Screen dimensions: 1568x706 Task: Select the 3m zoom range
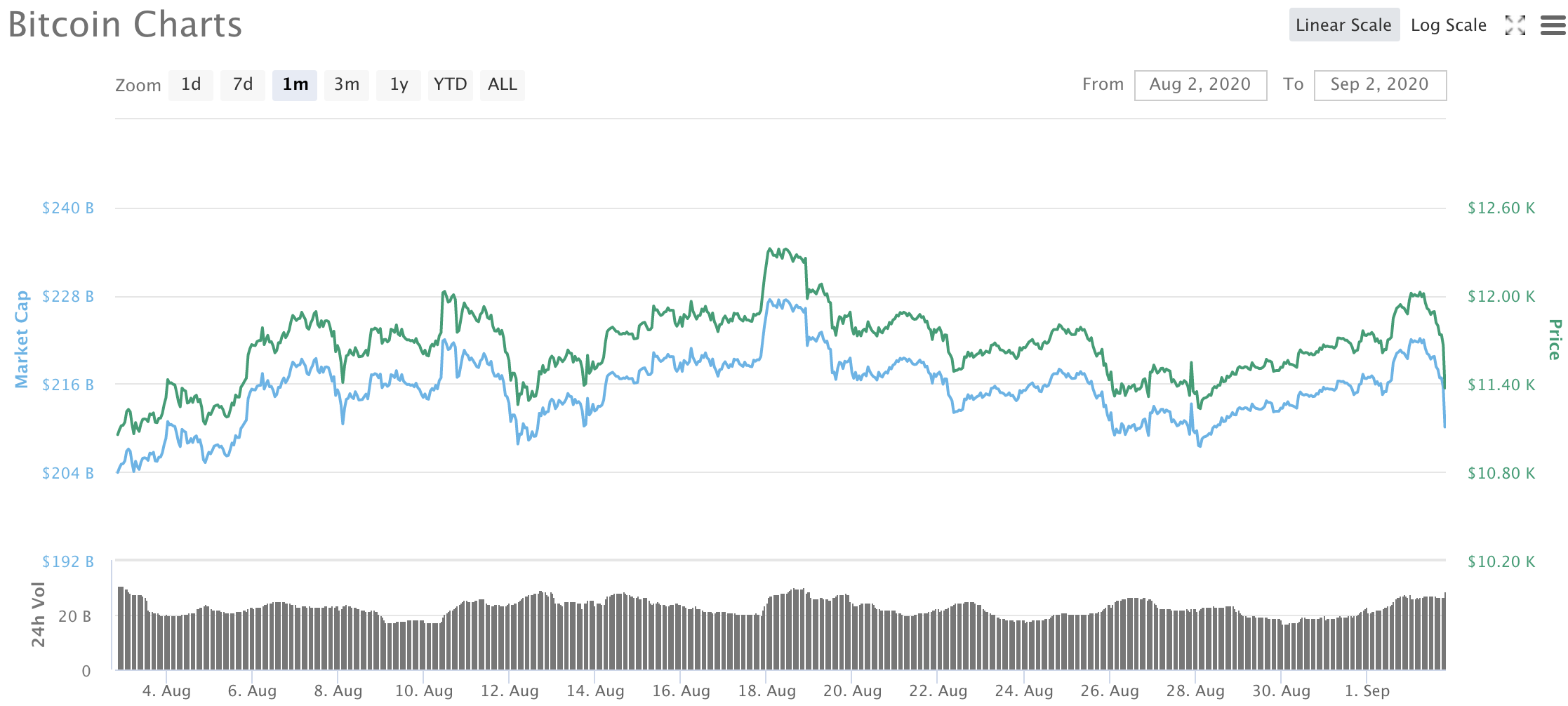point(347,85)
